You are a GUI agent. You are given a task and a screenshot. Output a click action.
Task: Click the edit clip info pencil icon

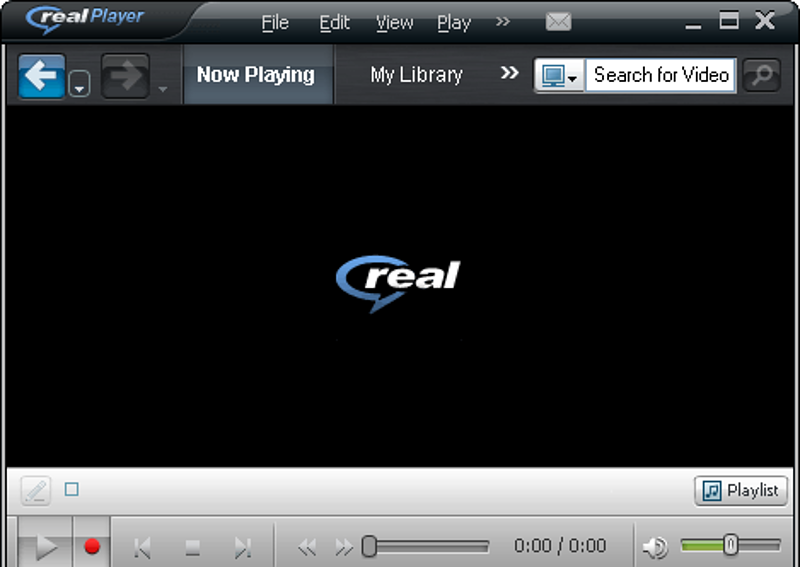pyautogui.click(x=36, y=490)
